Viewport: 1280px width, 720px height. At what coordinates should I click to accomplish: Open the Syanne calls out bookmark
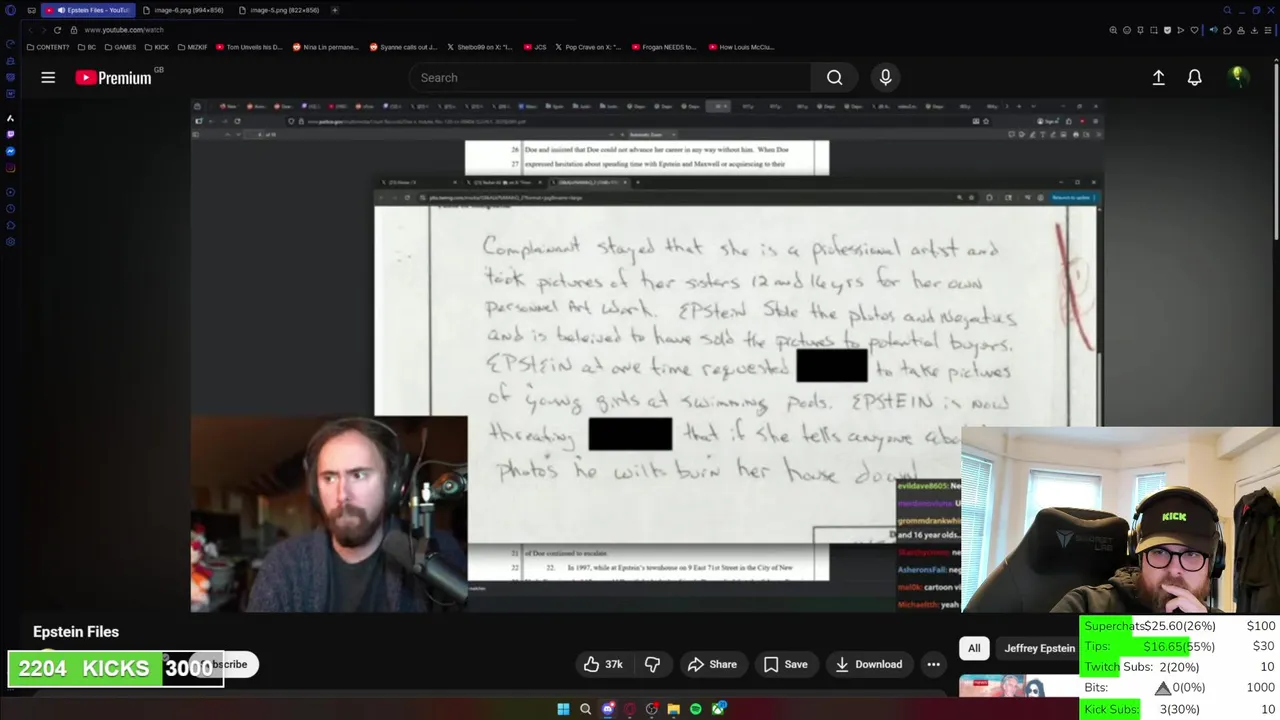click(403, 47)
